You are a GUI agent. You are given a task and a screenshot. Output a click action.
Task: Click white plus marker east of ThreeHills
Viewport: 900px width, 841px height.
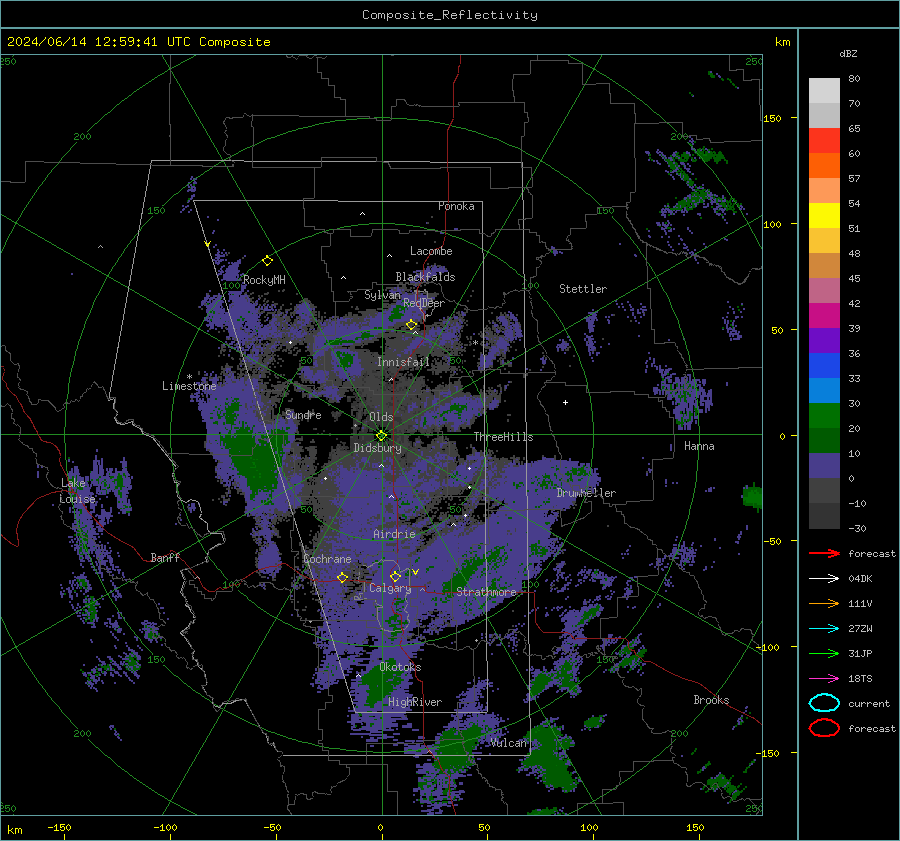(x=565, y=402)
